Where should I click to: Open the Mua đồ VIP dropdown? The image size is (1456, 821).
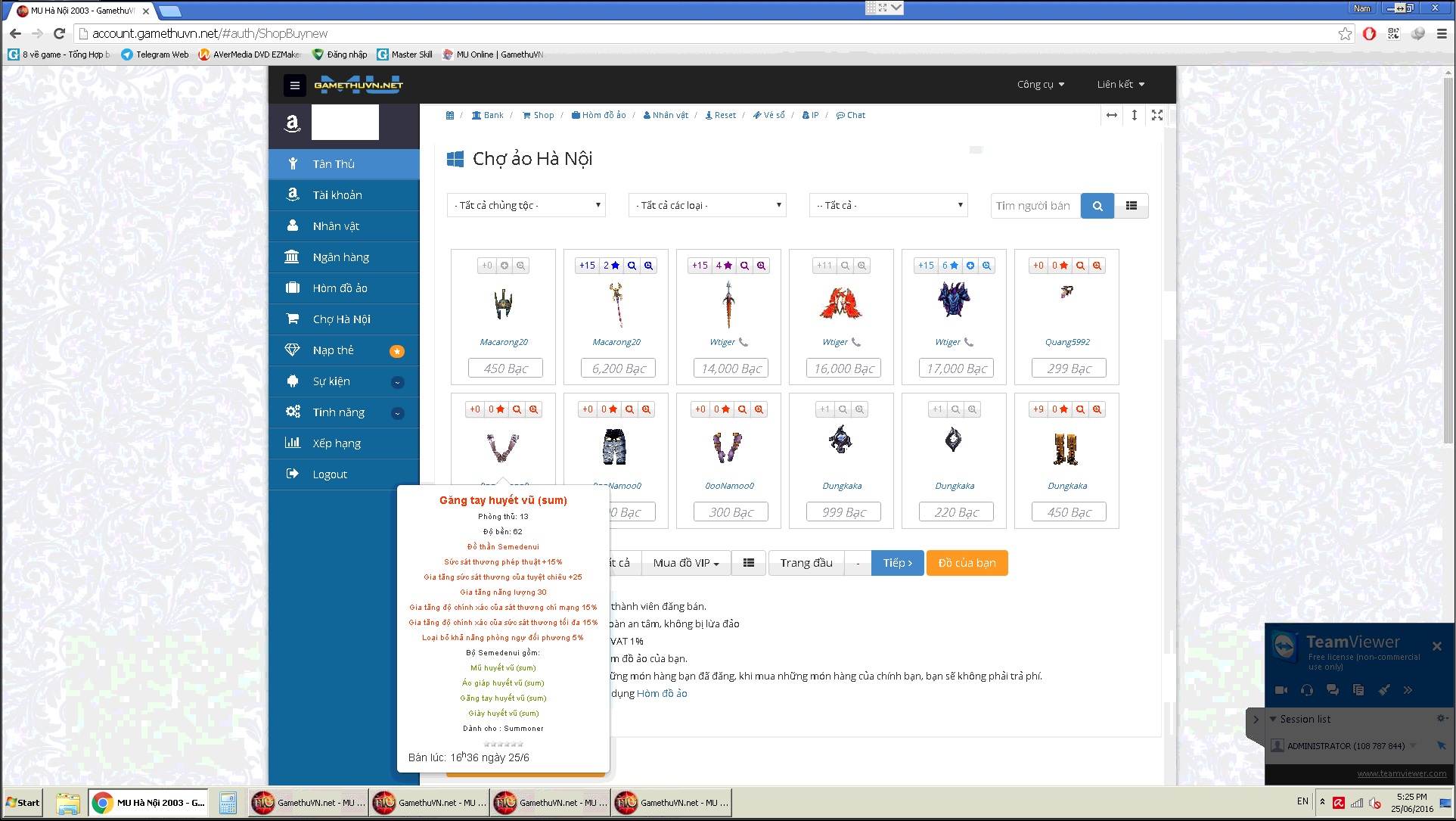[x=686, y=563]
